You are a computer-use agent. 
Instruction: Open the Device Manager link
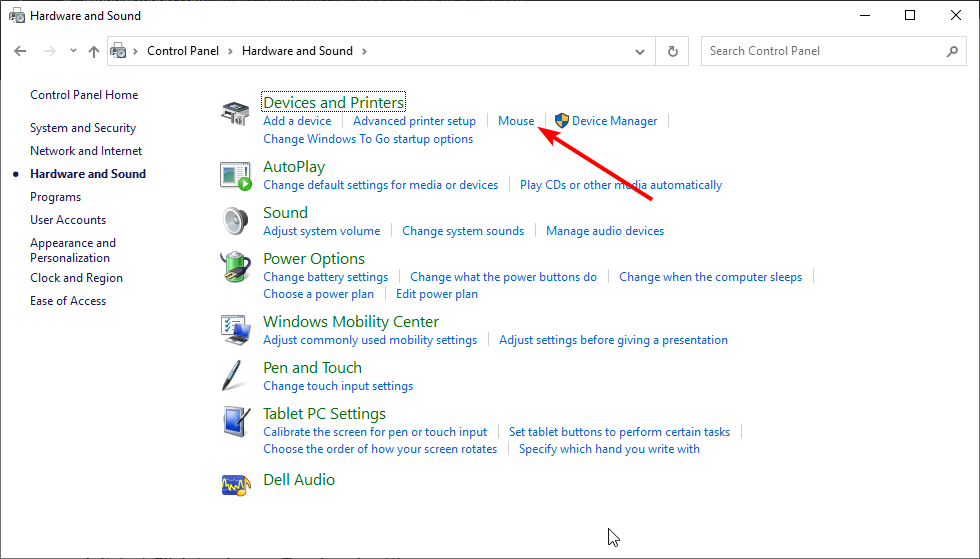[614, 121]
